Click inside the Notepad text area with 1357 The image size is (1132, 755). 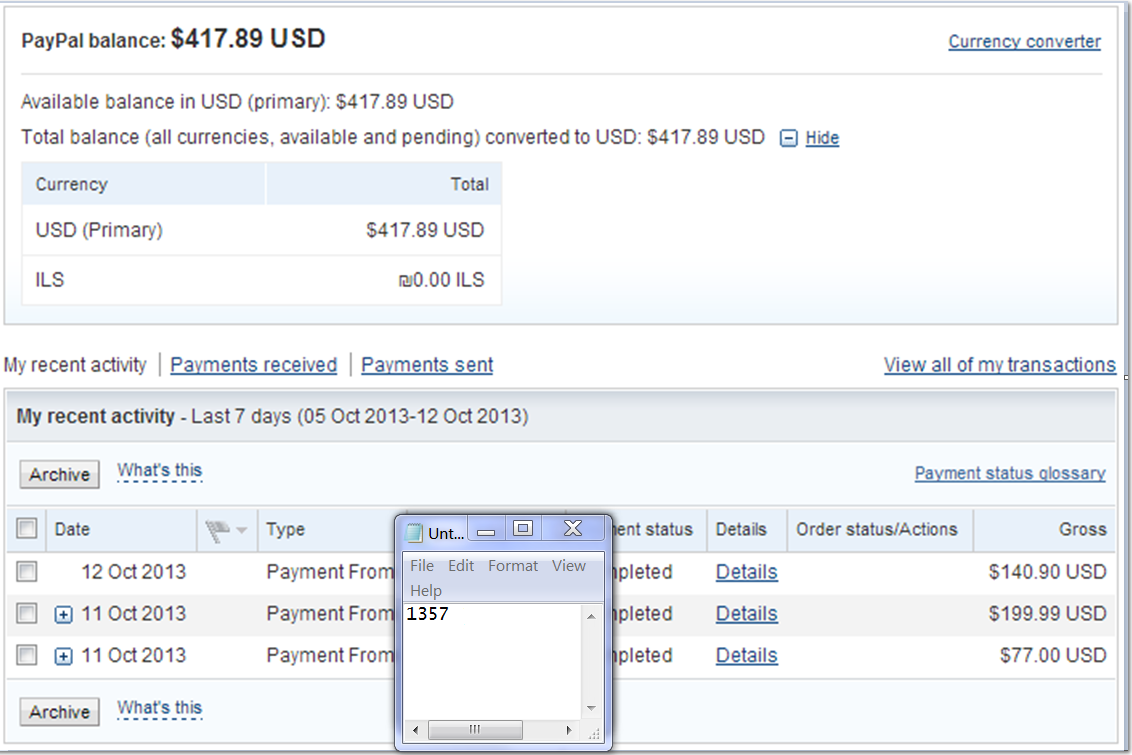pyautogui.click(x=492, y=661)
